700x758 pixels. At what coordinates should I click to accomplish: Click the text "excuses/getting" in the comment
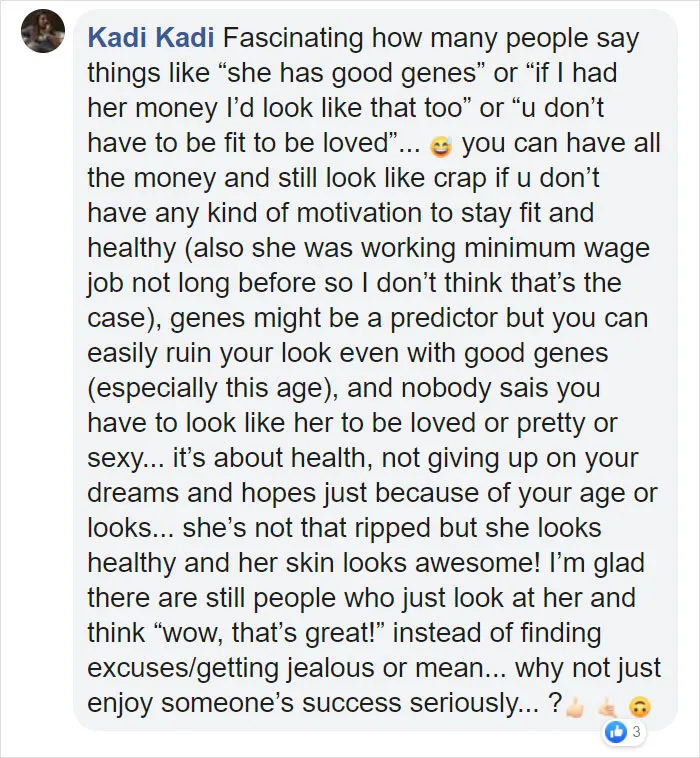coord(184,669)
